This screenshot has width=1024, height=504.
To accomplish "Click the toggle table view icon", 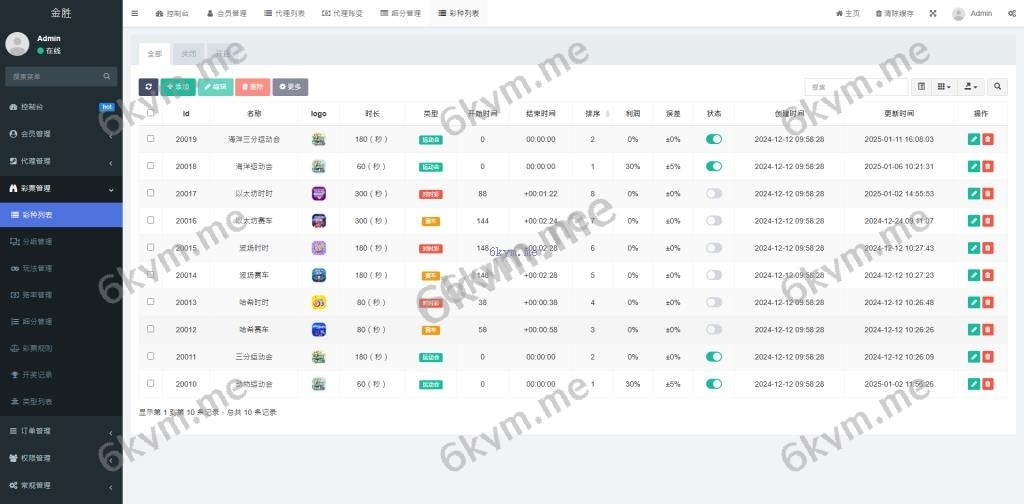I will click(922, 87).
